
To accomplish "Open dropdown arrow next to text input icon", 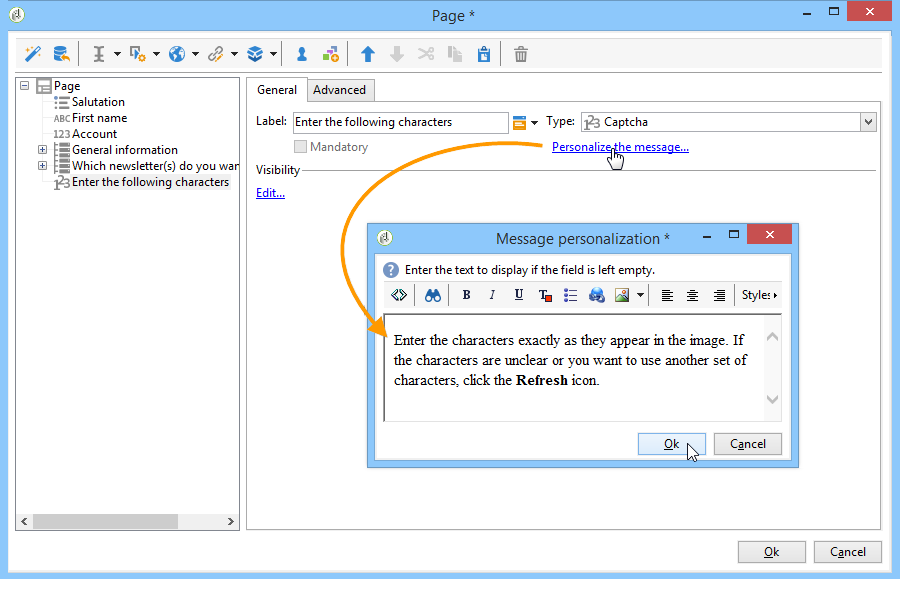I will pos(117,54).
